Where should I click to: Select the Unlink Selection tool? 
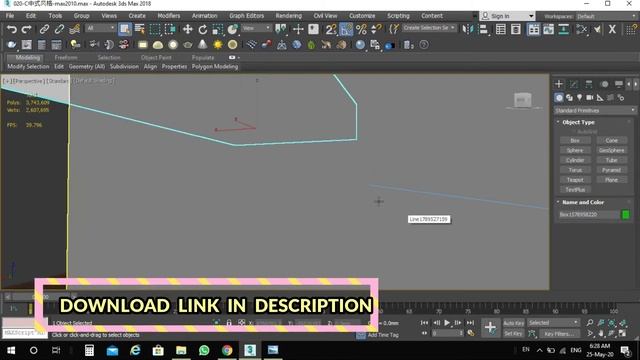pyautogui.click(x=59, y=29)
